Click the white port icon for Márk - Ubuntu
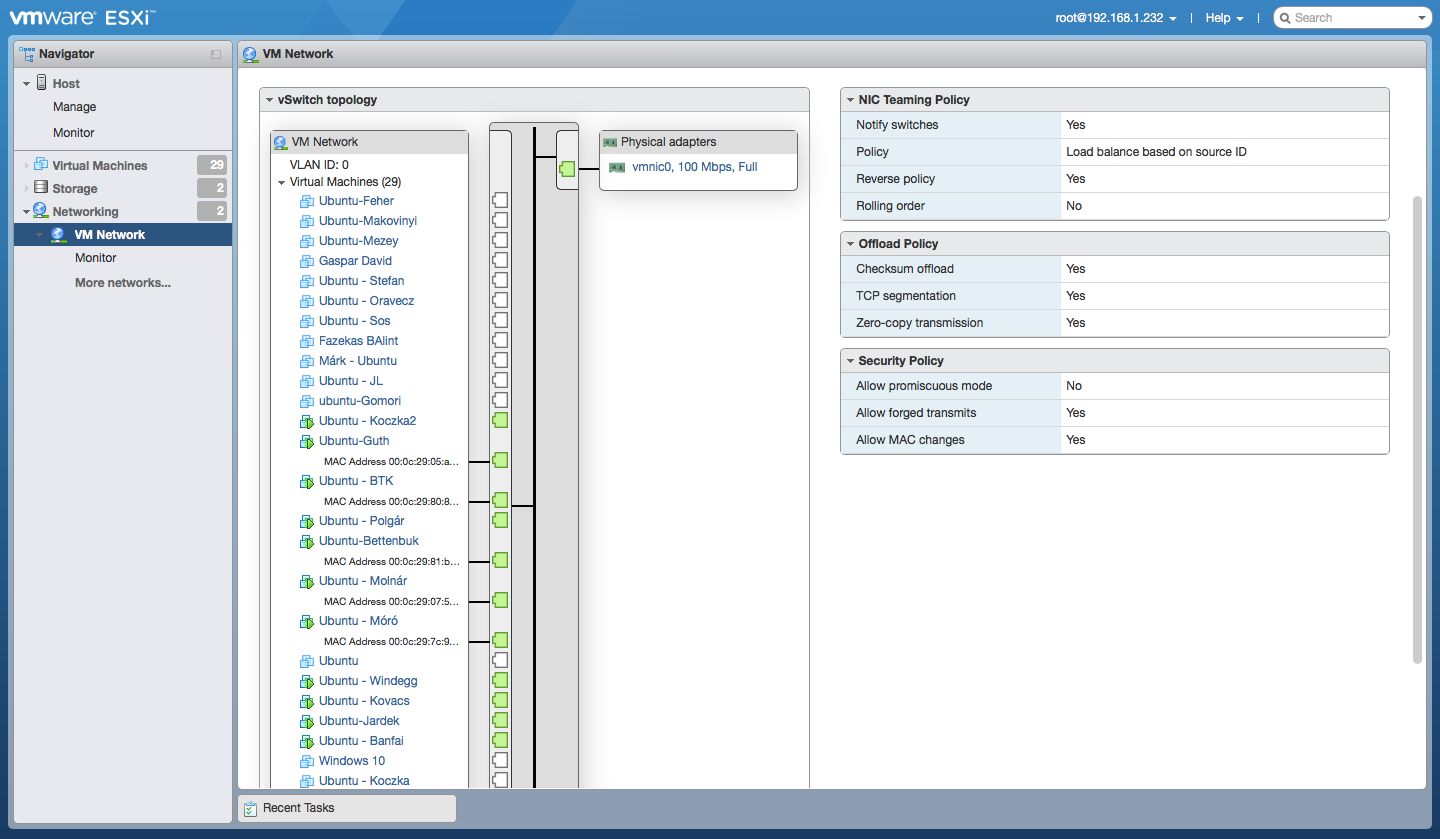This screenshot has height=839, width=1440. 500,360
